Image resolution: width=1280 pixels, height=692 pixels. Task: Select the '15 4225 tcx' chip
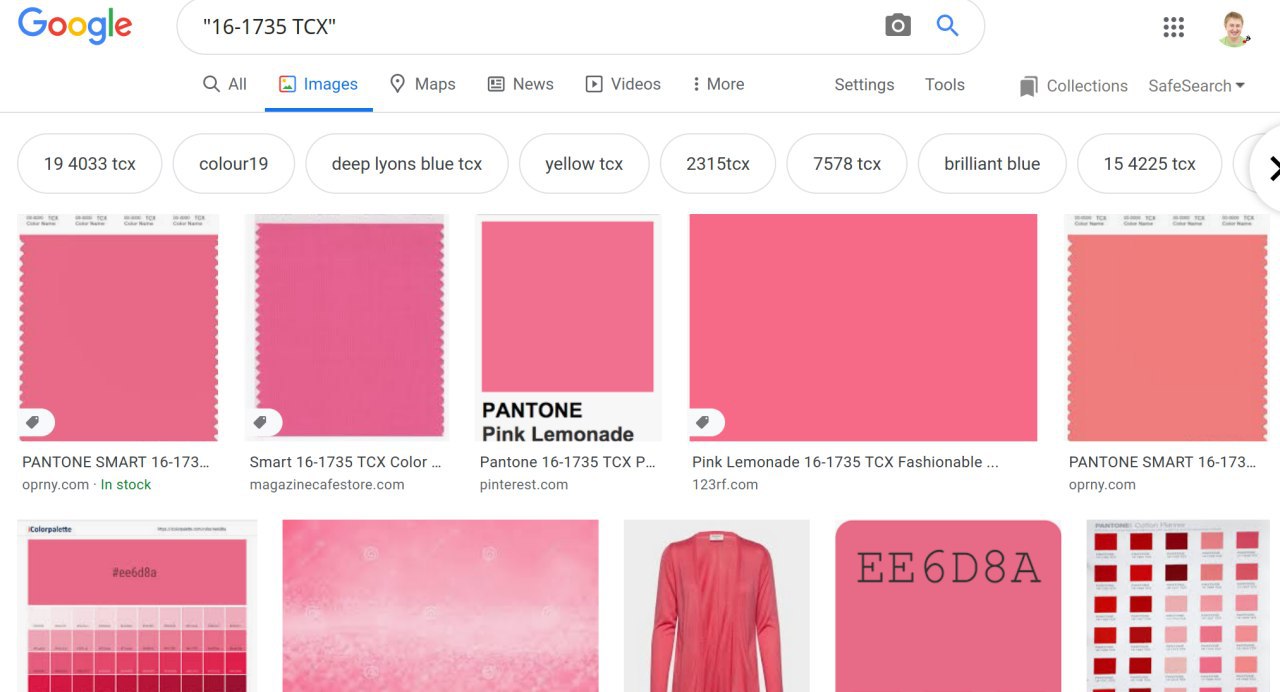coord(1150,164)
